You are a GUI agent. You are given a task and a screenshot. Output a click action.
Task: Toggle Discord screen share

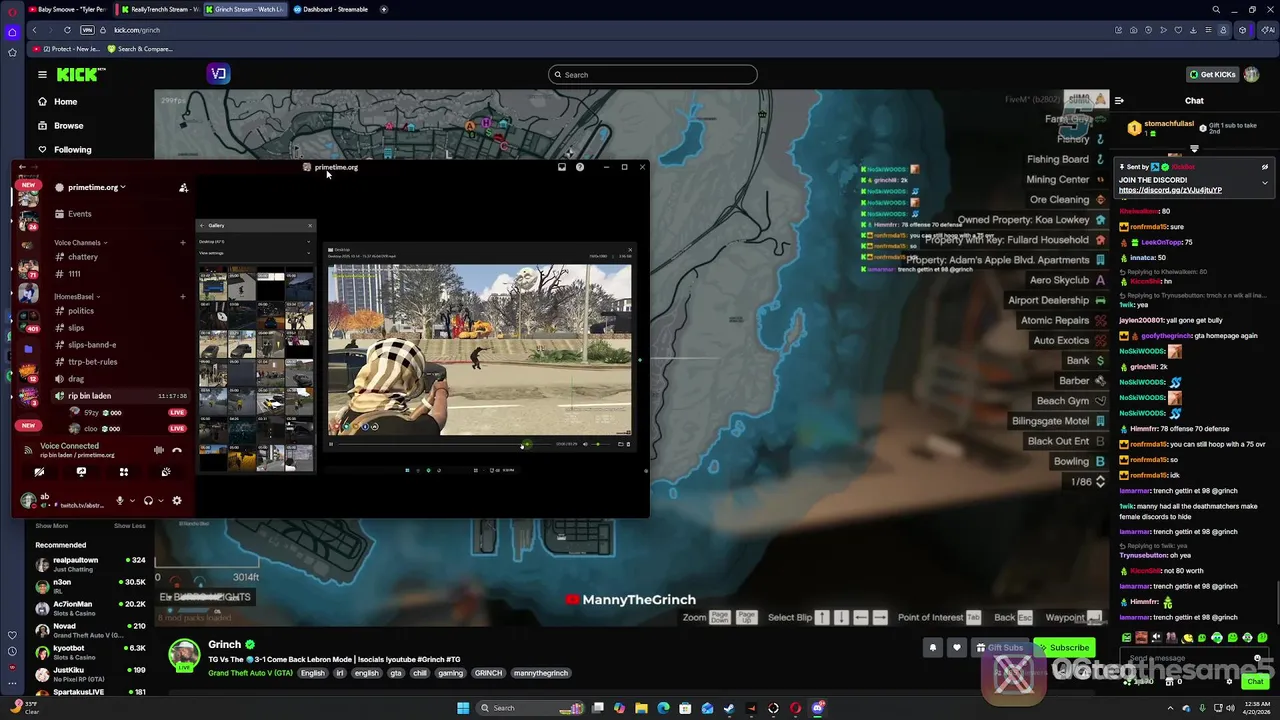point(81,472)
